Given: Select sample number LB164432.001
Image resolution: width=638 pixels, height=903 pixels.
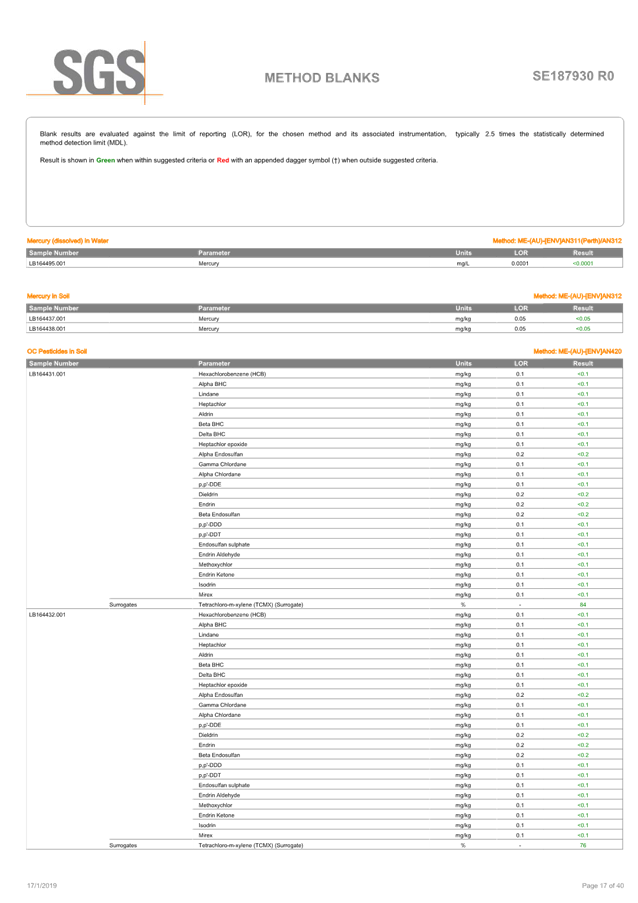Looking at the screenshot, I should 47,614.
